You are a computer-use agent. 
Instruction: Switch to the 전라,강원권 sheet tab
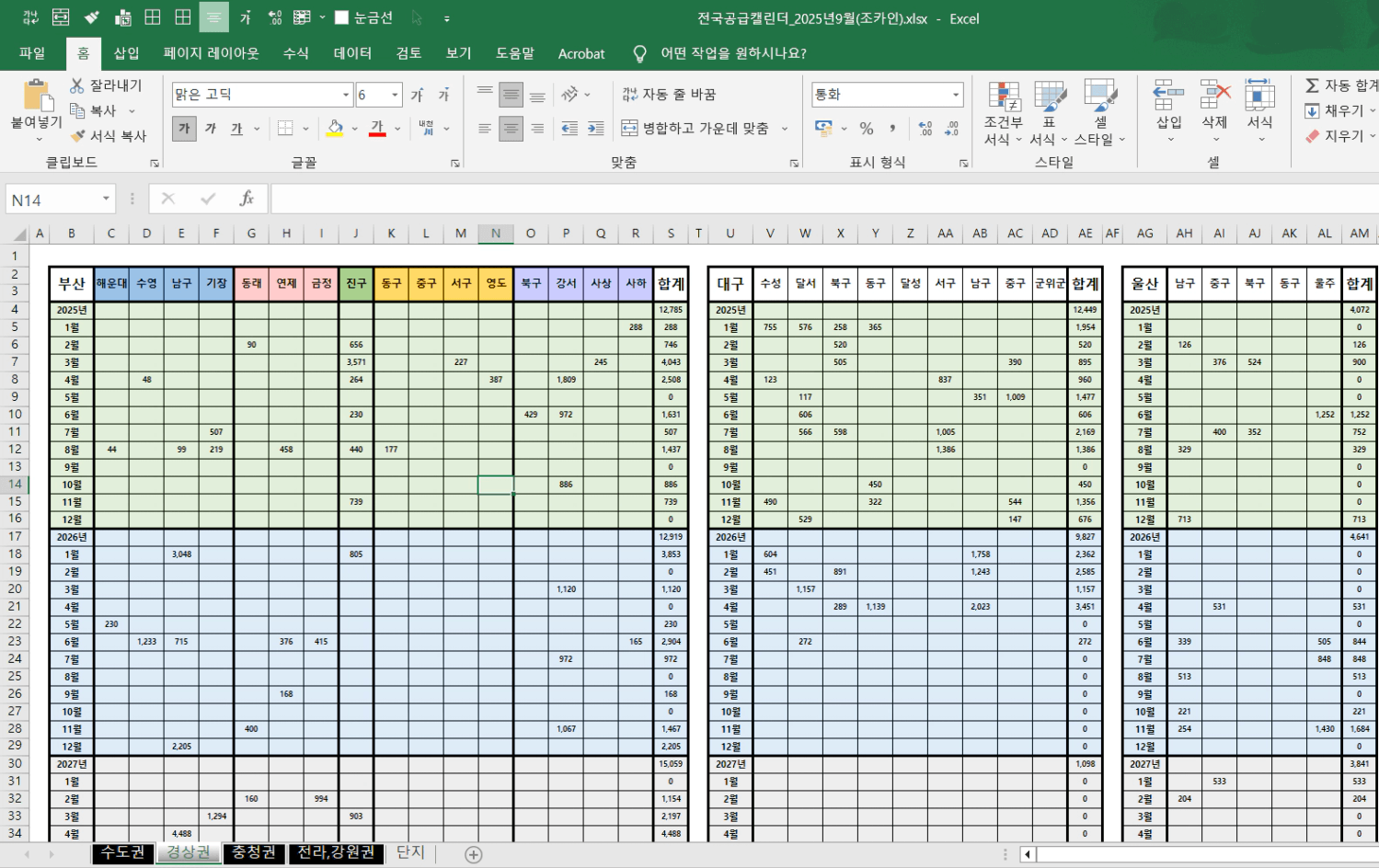click(x=336, y=853)
